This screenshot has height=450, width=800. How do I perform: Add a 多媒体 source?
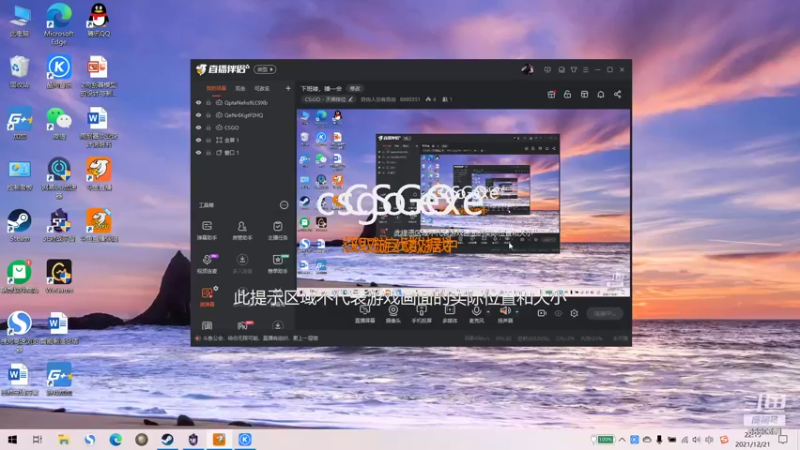[449, 314]
